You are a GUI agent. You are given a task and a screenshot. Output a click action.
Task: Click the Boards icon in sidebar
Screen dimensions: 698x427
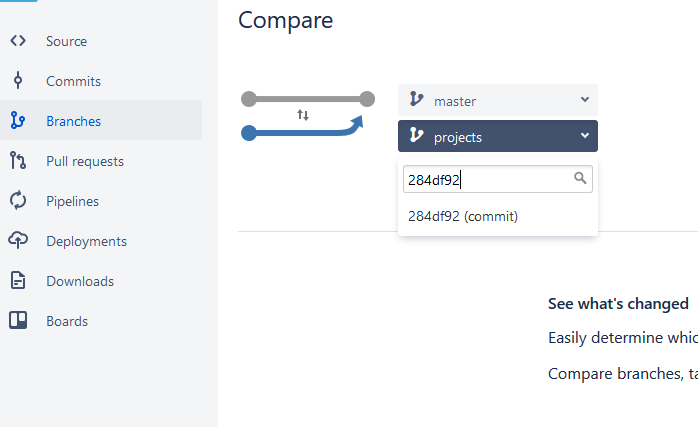[18, 321]
